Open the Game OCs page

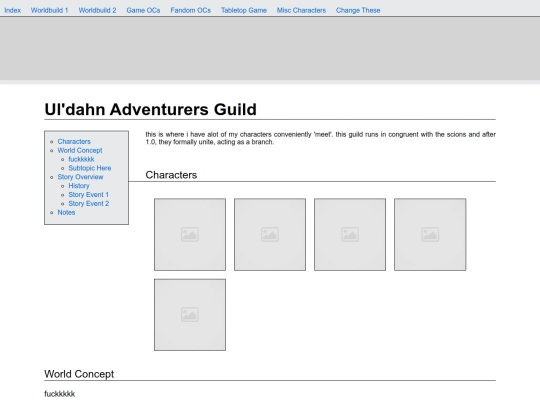[x=143, y=10]
